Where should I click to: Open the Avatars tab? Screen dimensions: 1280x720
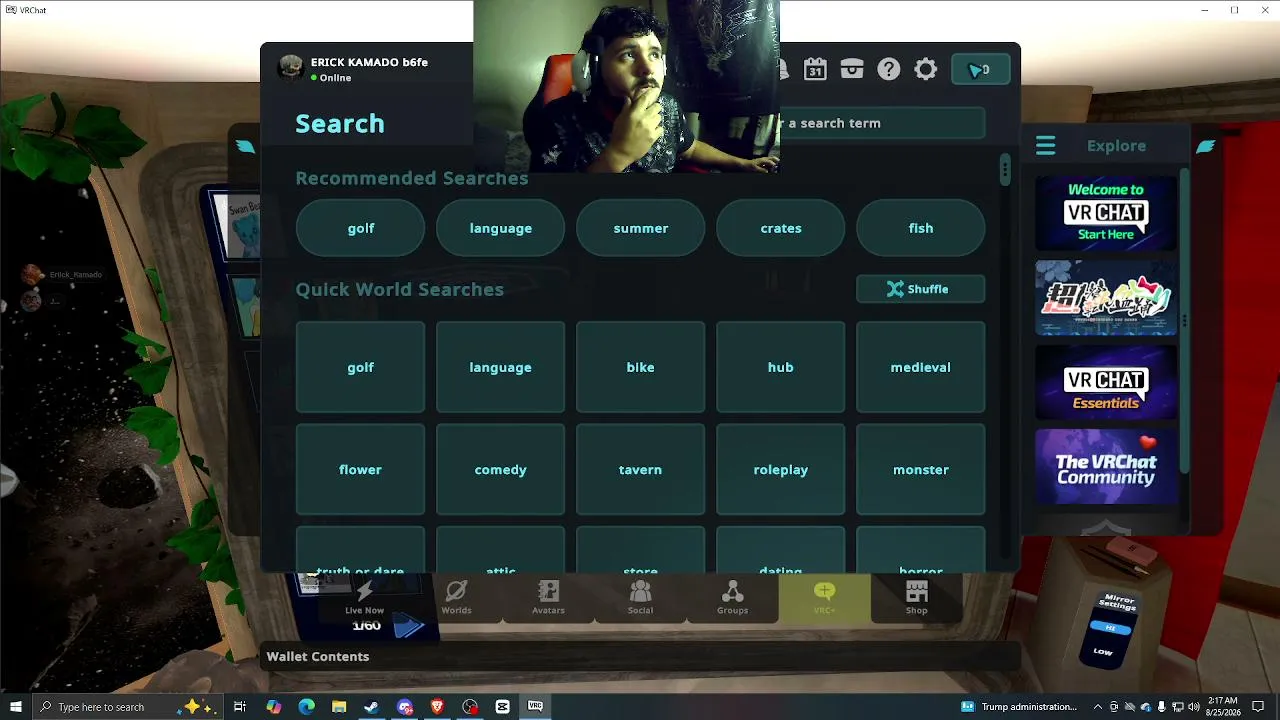[548, 598]
